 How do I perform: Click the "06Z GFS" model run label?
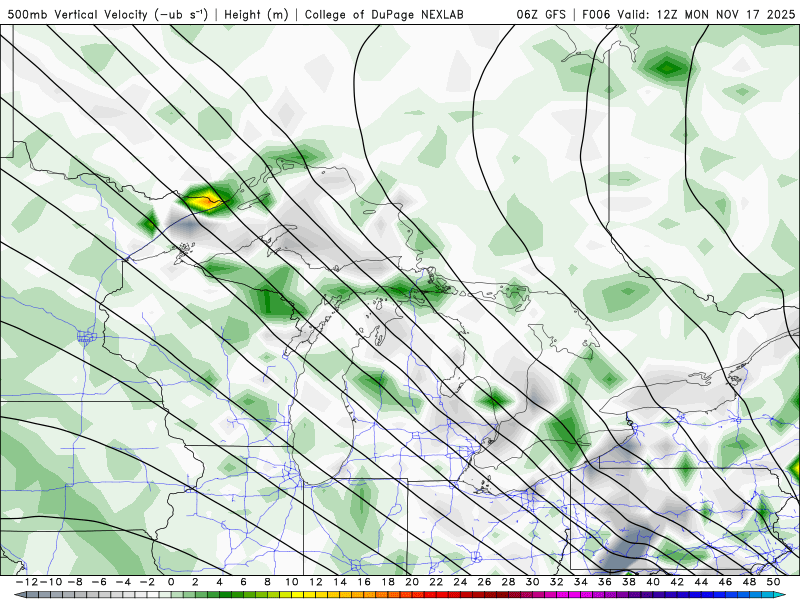click(541, 15)
